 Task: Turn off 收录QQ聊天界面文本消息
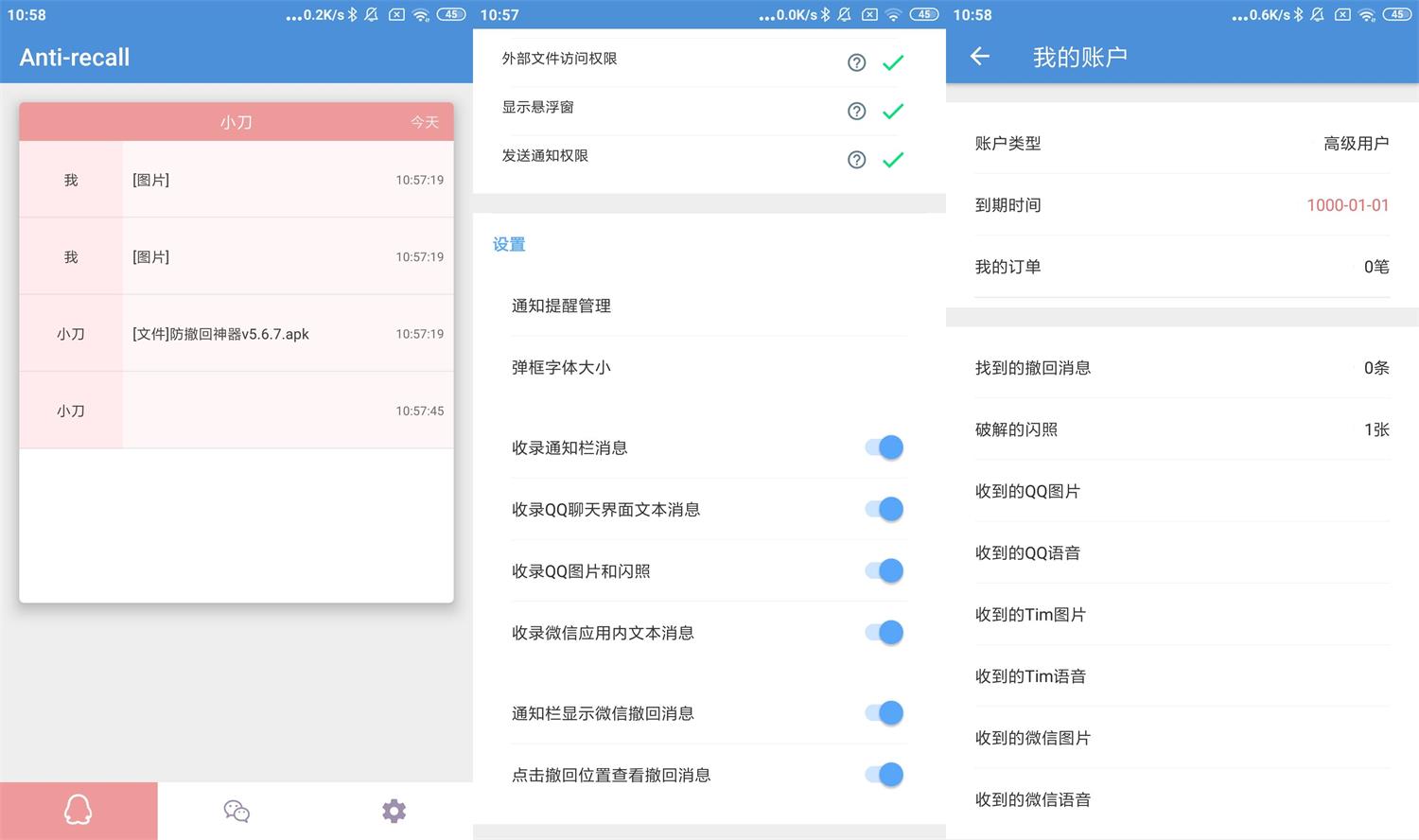pyautogui.click(x=883, y=509)
